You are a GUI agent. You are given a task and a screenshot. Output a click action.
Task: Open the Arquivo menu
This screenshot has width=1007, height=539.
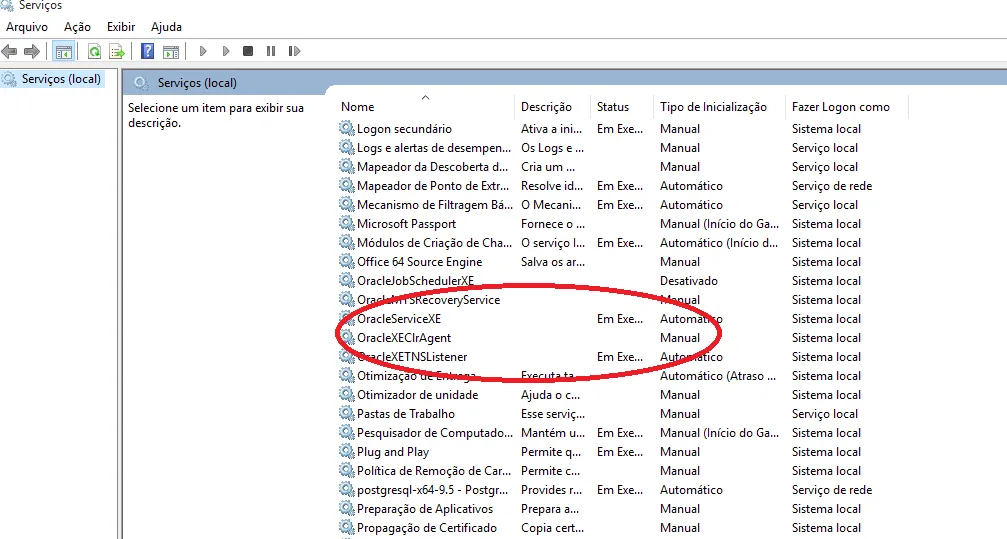pos(27,27)
